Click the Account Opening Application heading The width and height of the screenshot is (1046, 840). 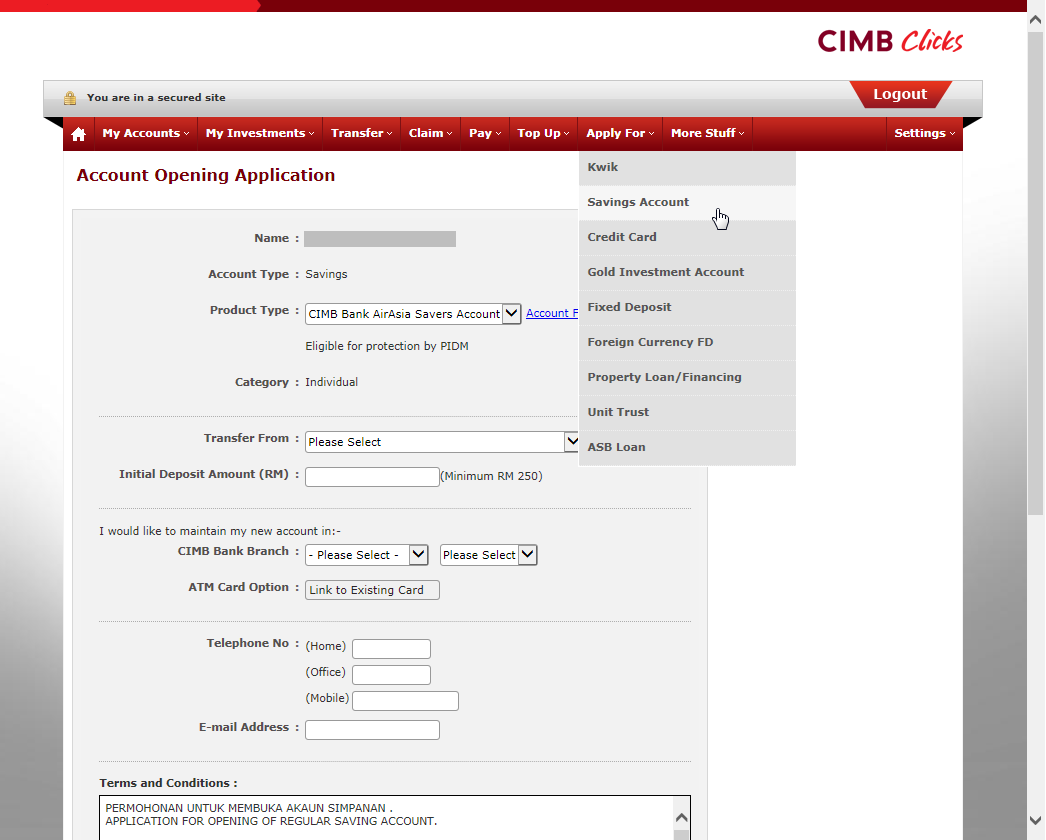point(205,175)
